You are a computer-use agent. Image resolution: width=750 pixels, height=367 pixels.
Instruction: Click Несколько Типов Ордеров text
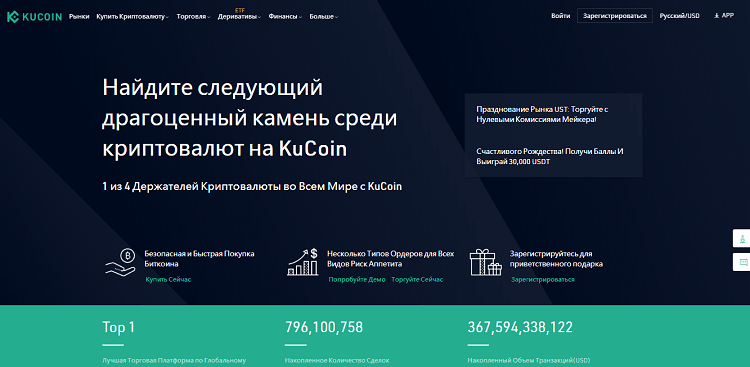click(x=391, y=259)
